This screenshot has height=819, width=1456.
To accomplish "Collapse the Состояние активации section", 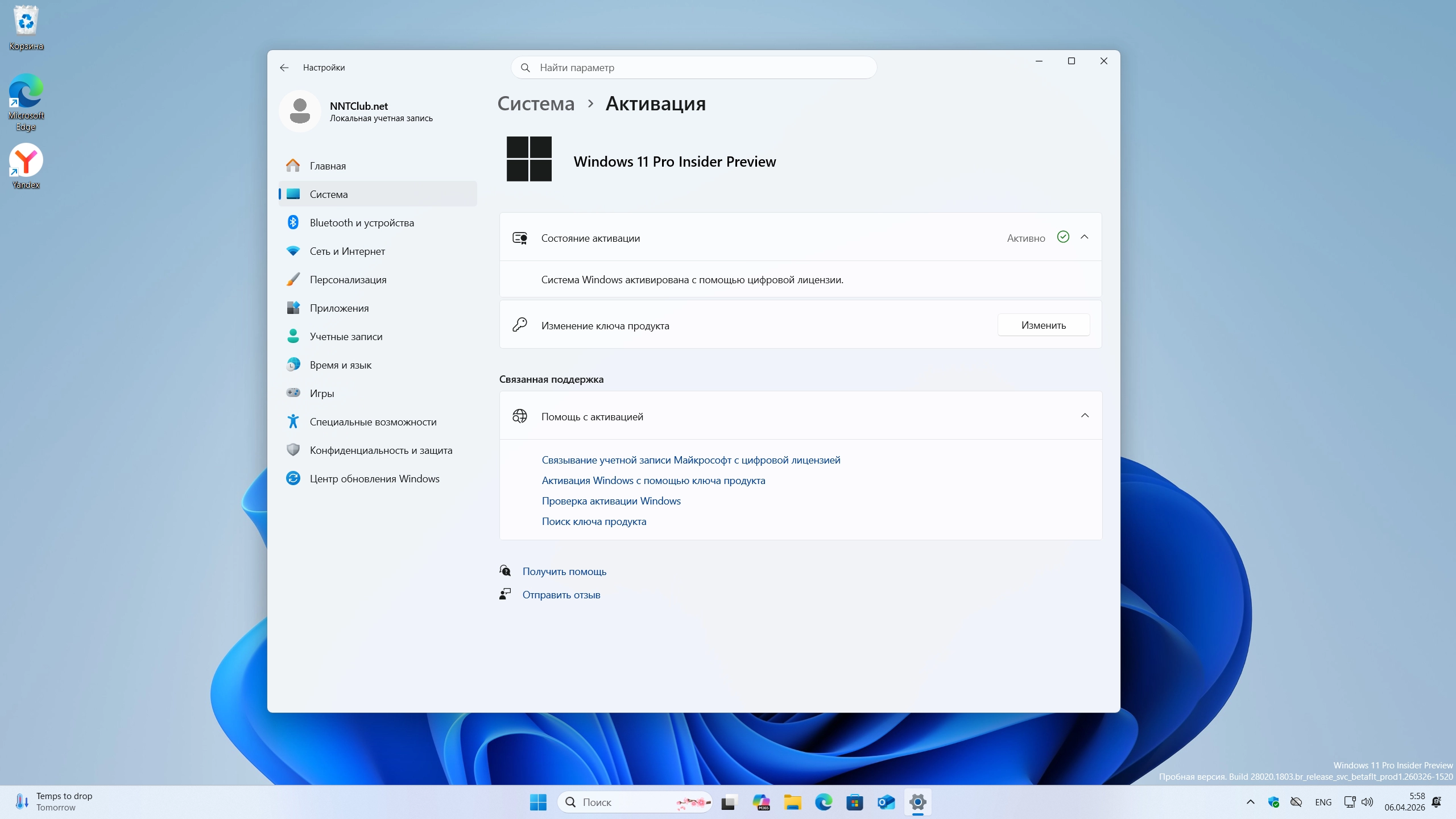I will coord(1084,237).
